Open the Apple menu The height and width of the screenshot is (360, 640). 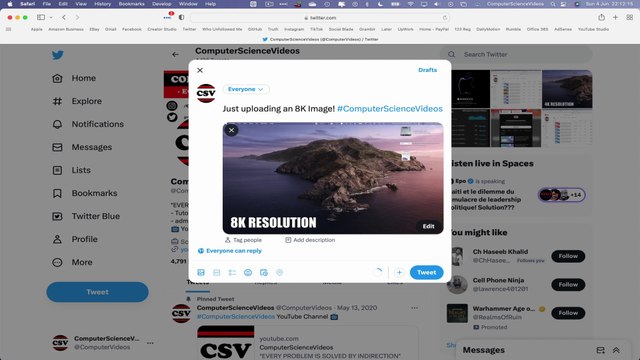10,4
